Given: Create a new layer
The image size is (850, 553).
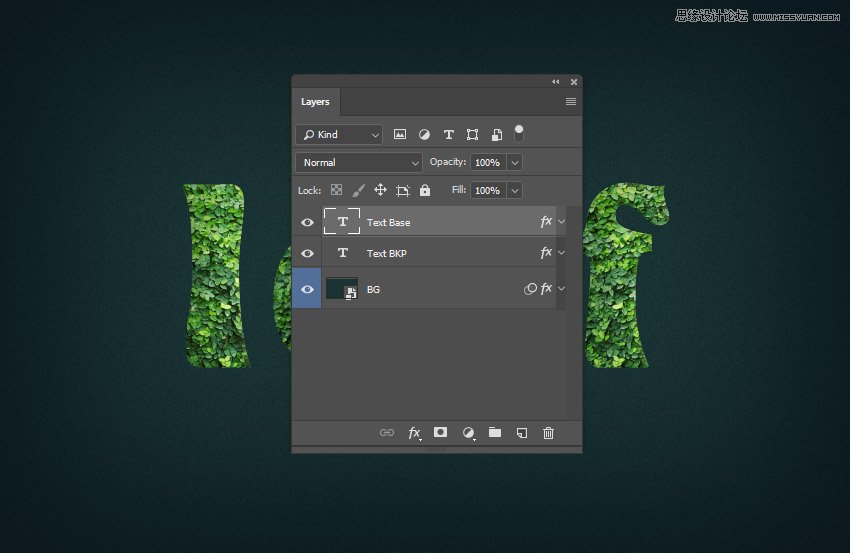Looking at the screenshot, I should pos(521,432).
